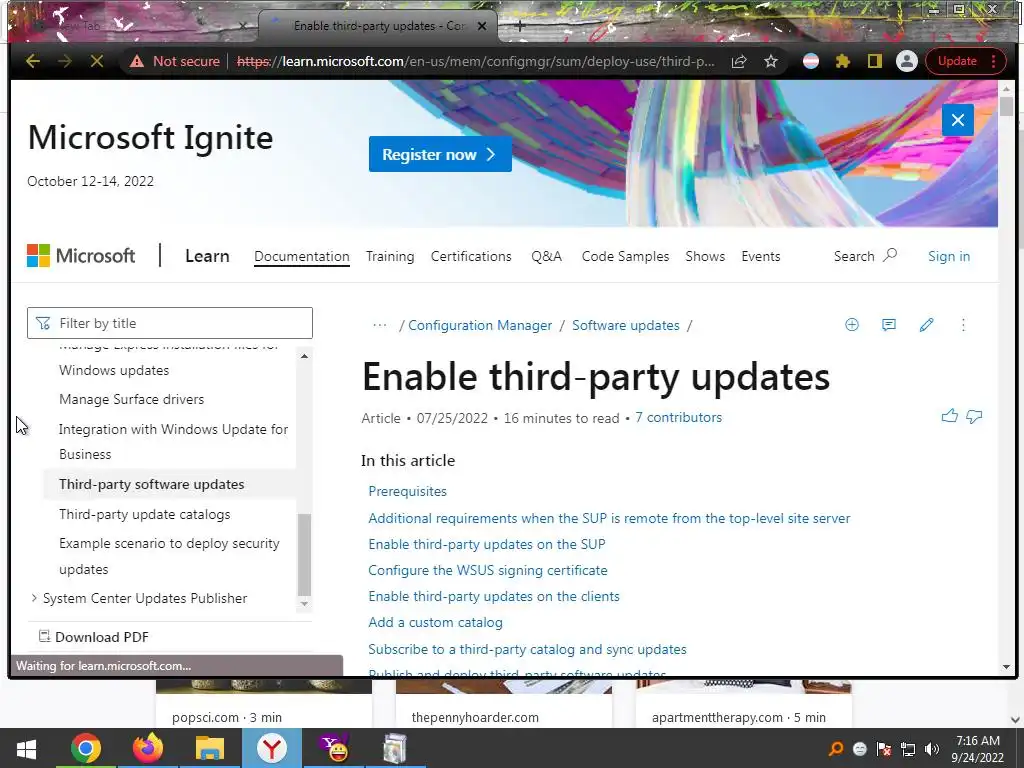Open File Explorer from the taskbar
Viewport: 1024px width, 768px height.
(x=210, y=748)
